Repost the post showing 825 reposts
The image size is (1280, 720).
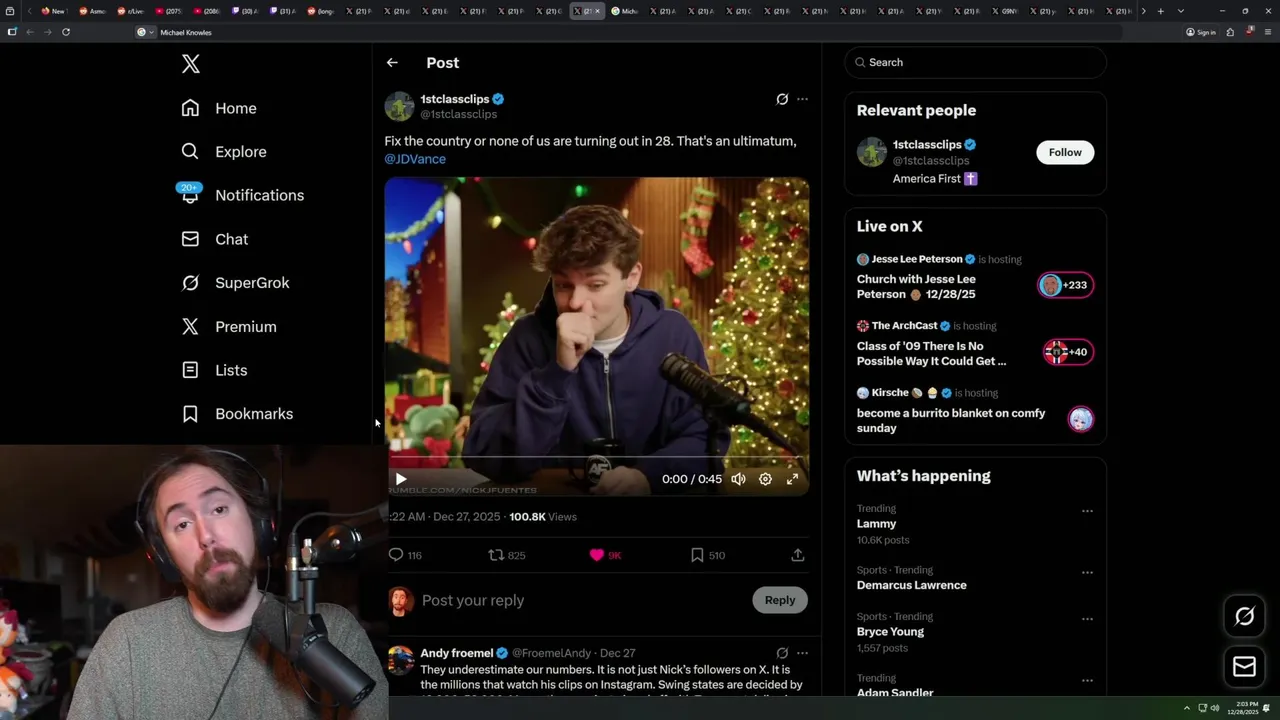pos(506,555)
